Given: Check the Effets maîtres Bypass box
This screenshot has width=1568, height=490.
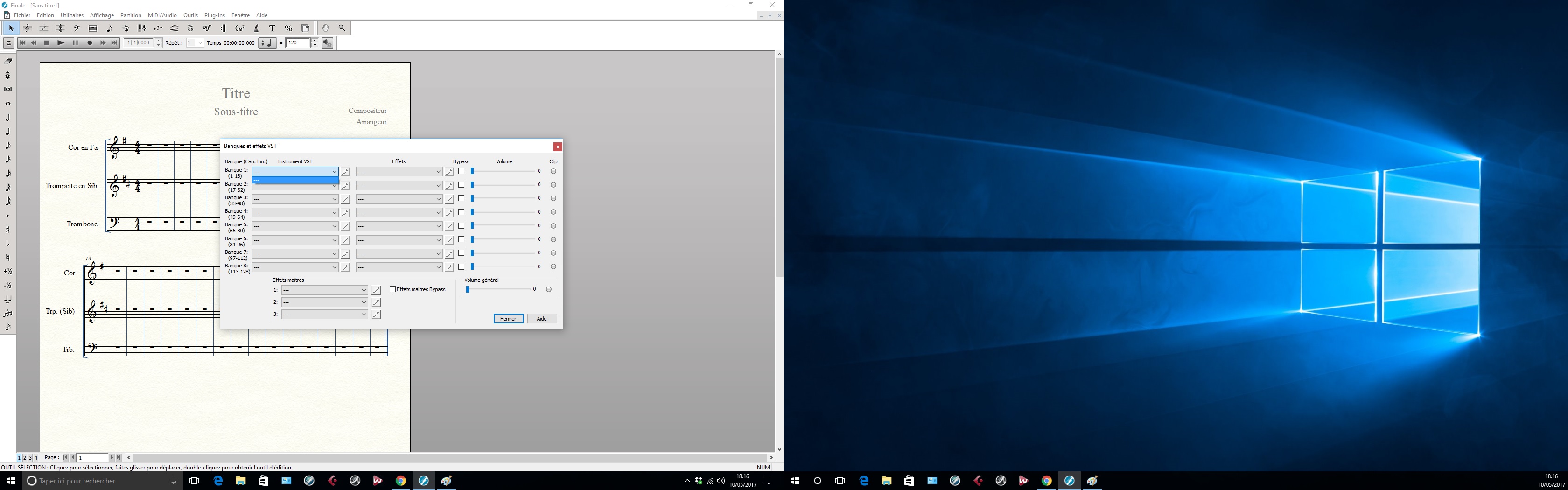Looking at the screenshot, I should pos(392,290).
